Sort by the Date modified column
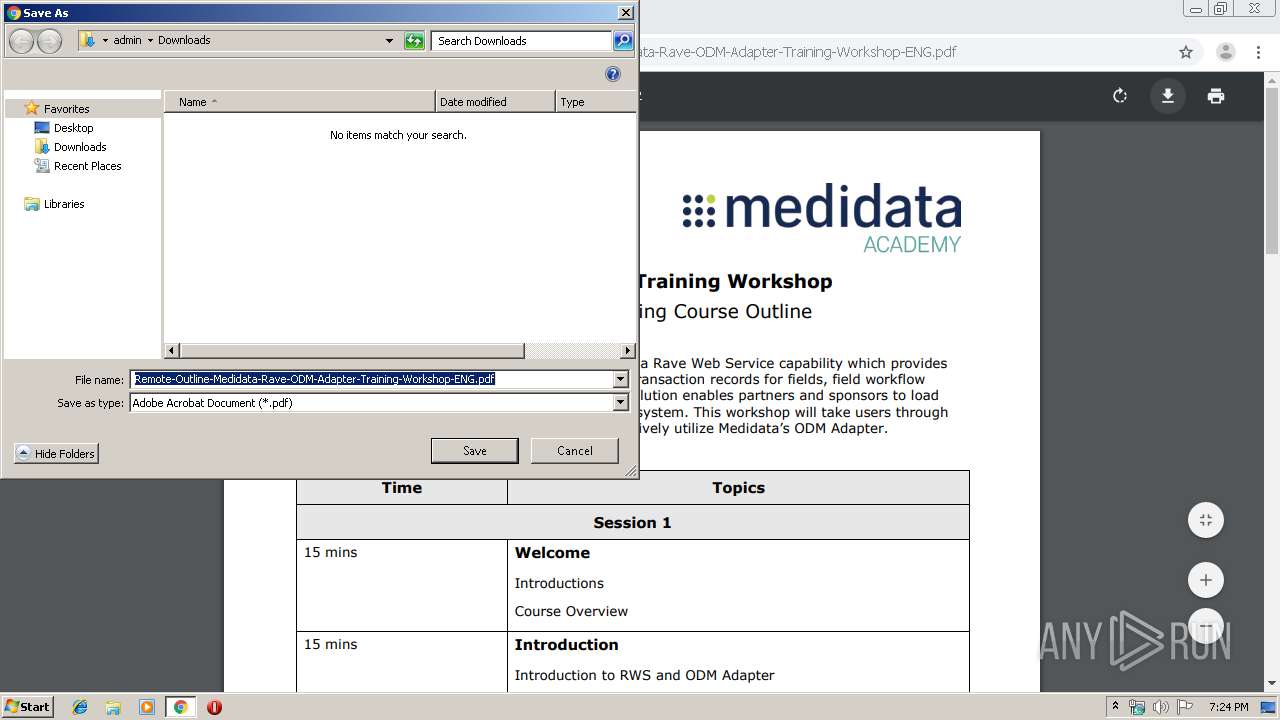The height and width of the screenshot is (720, 1280). 495,102
